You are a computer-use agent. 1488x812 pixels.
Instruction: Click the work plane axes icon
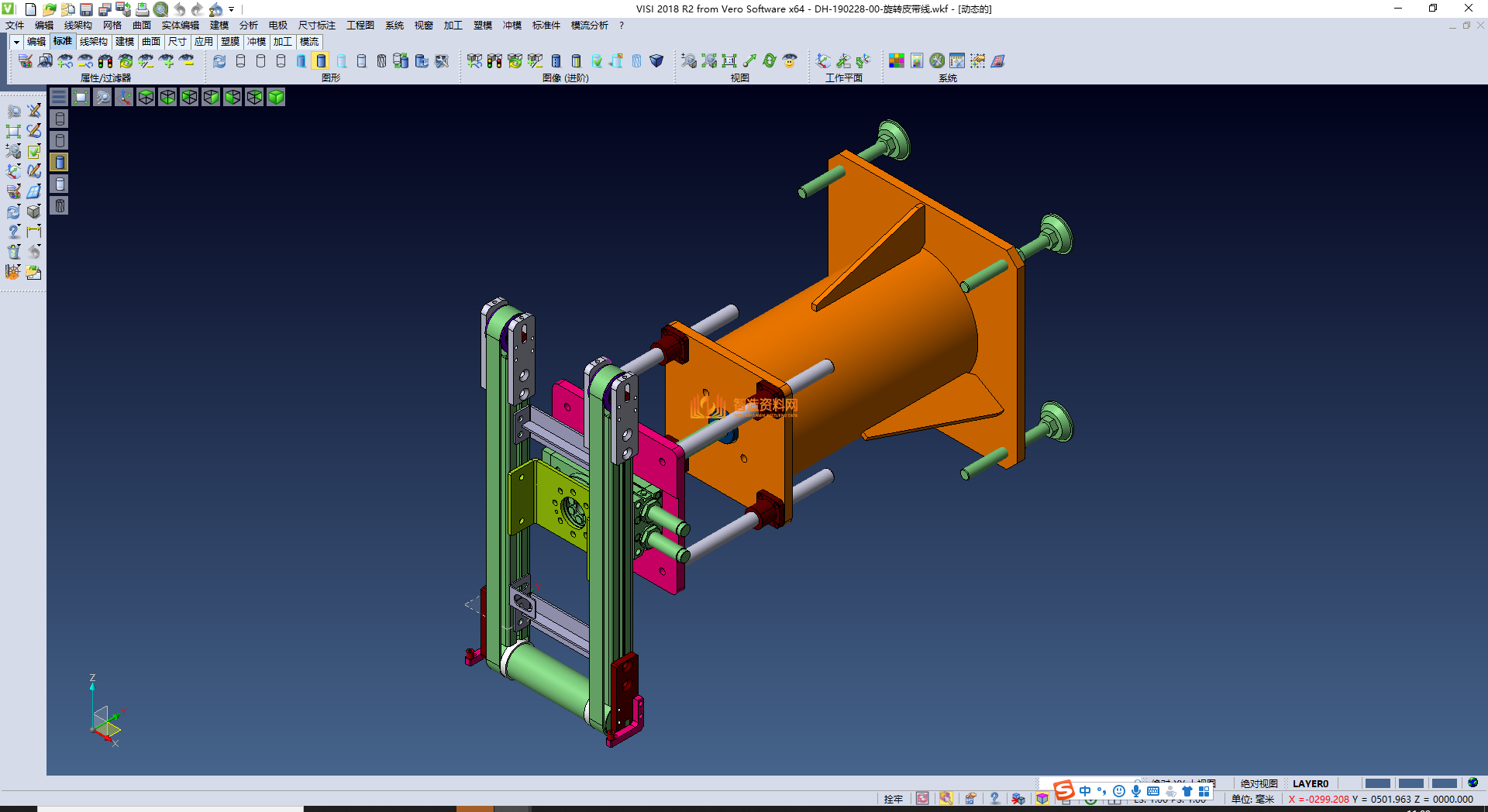(823, 61)
